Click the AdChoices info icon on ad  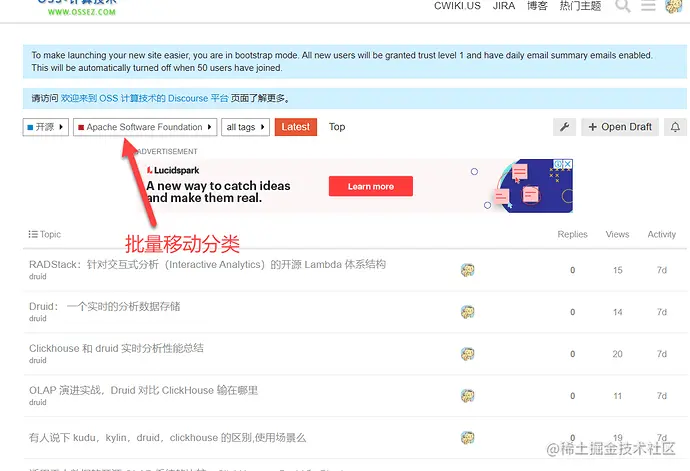pos(558,164)
